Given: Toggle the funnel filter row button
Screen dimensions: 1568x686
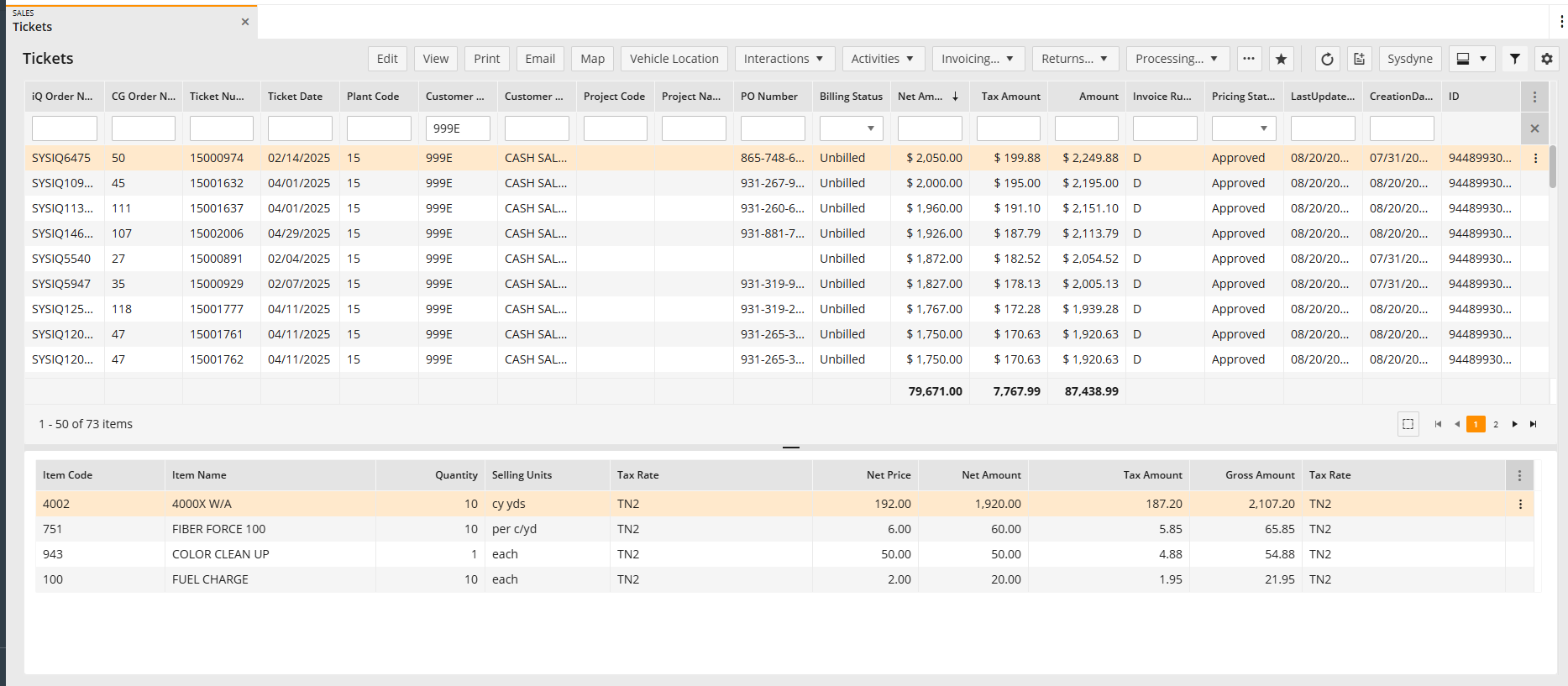Looking at the screenshot, I should [x=1514, y=59].
